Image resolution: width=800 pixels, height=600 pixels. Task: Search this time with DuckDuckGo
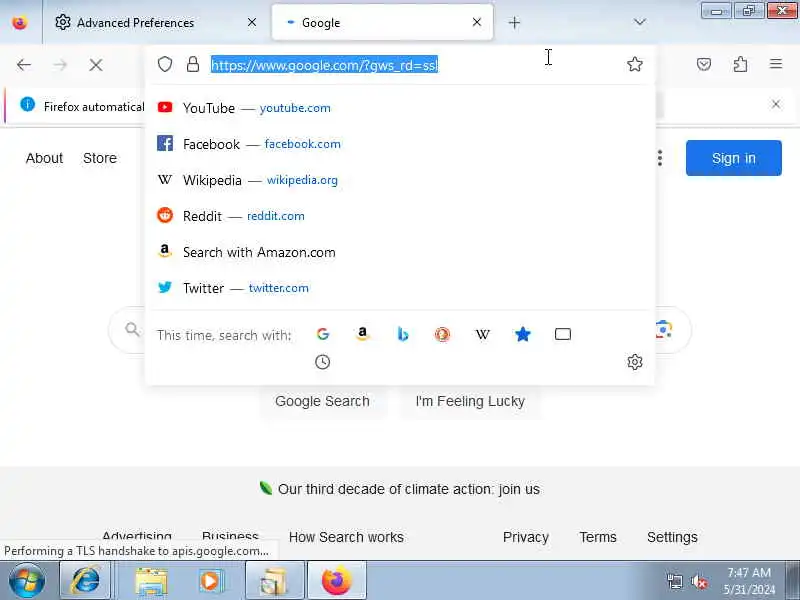[x=442, y=334]
